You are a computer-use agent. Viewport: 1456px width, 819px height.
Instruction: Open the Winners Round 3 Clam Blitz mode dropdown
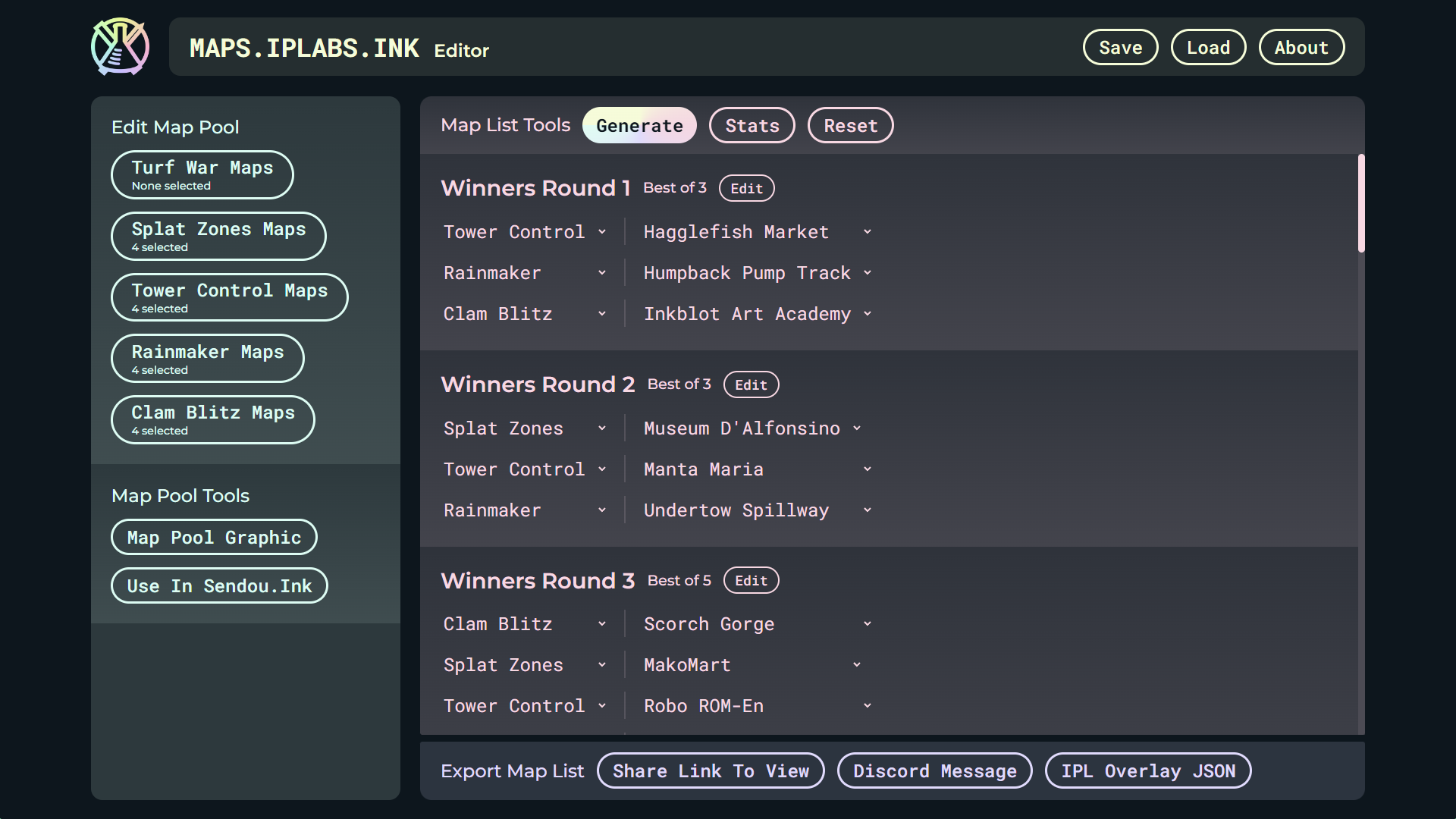point(525,624)
